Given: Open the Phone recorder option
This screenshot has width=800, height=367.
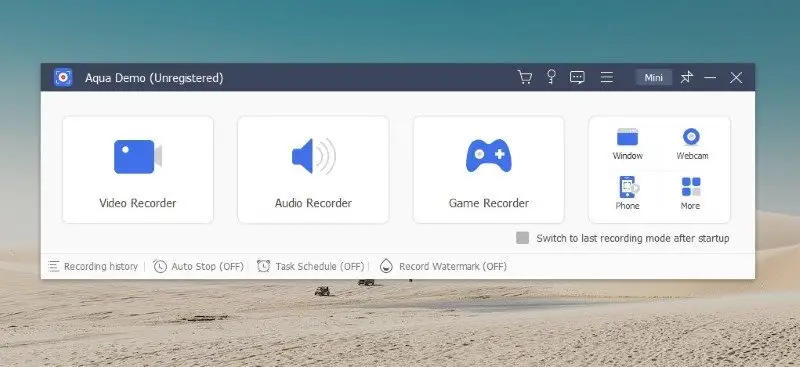Looking at the screenshot, I should pyautogui.click(x=628, y=193).
